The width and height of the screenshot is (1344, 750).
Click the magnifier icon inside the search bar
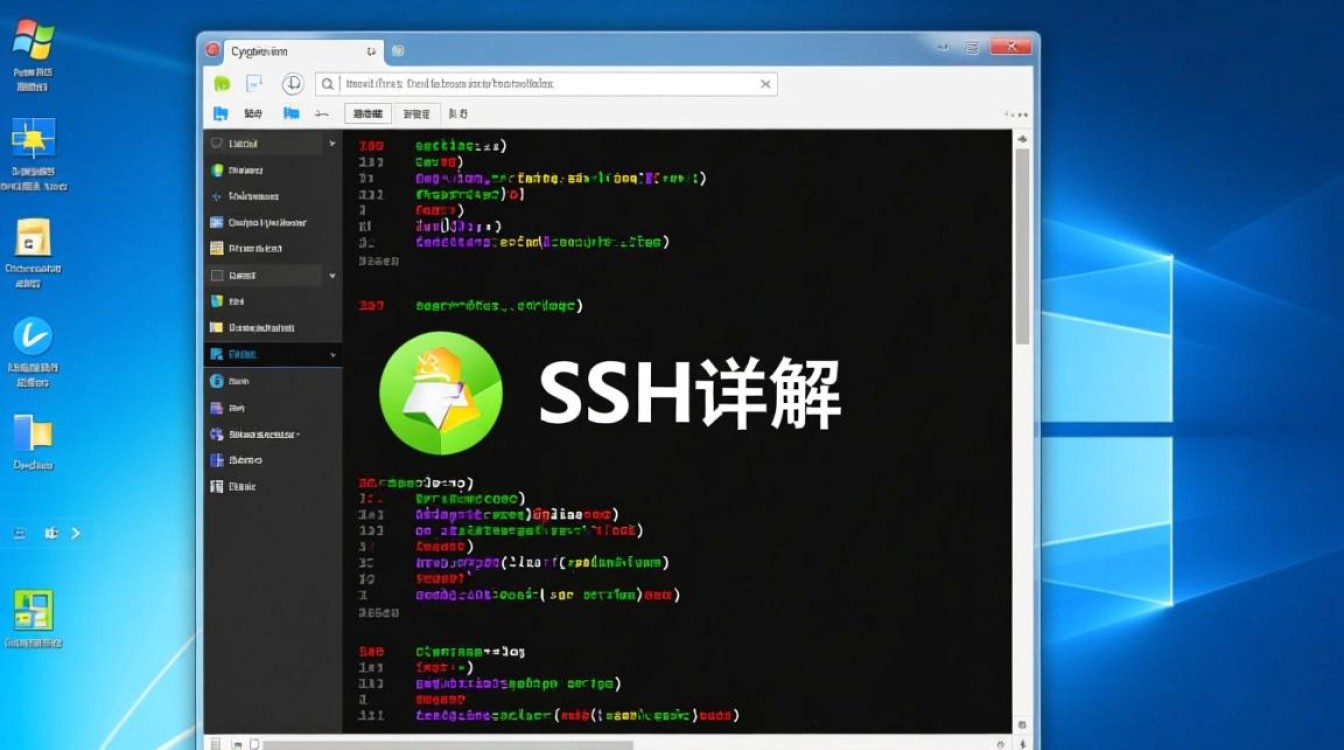(327, 84)
